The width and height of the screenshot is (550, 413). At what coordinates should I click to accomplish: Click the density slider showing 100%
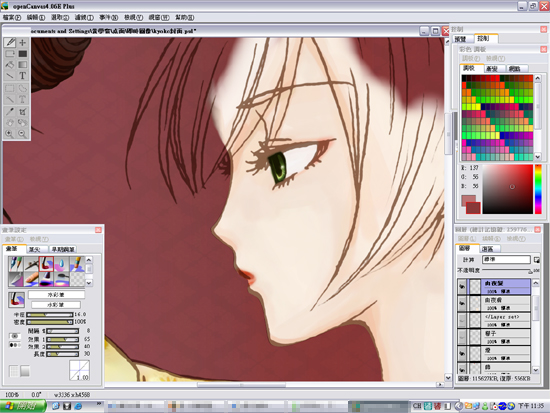point(49,322)
